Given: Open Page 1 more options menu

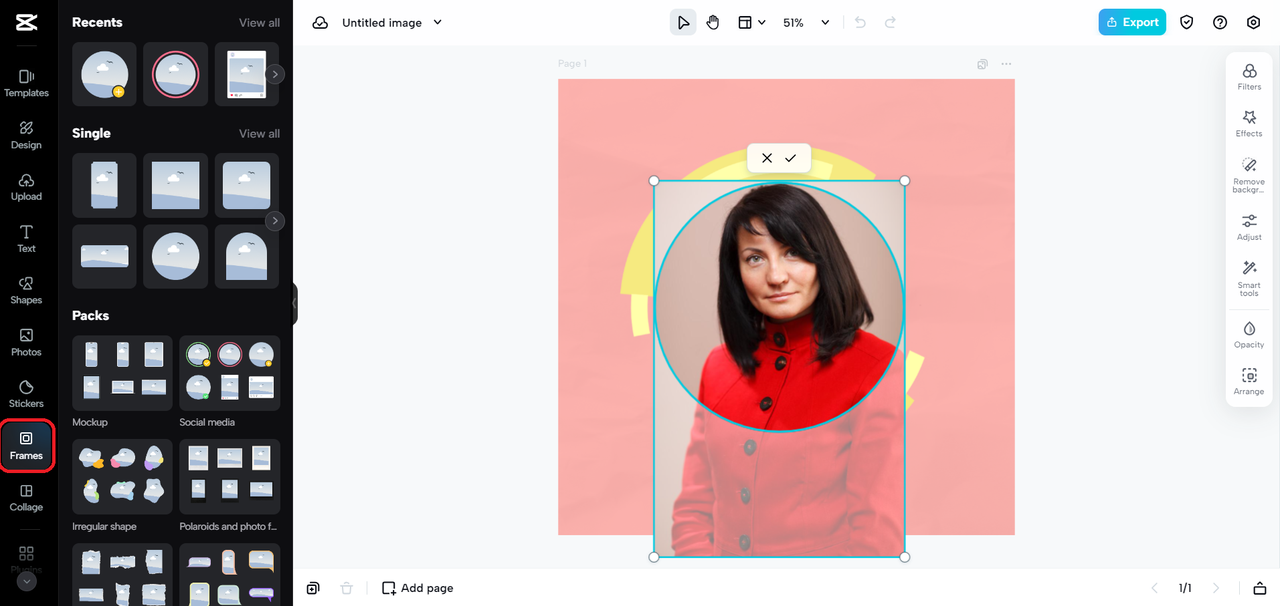Looking at the screenshot, I should click(1006, 64).
